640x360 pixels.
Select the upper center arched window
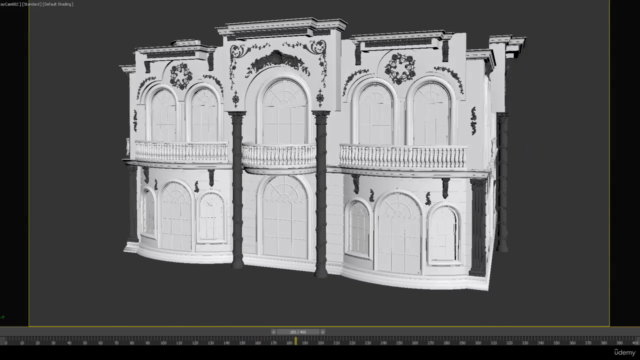click(284, 112)
